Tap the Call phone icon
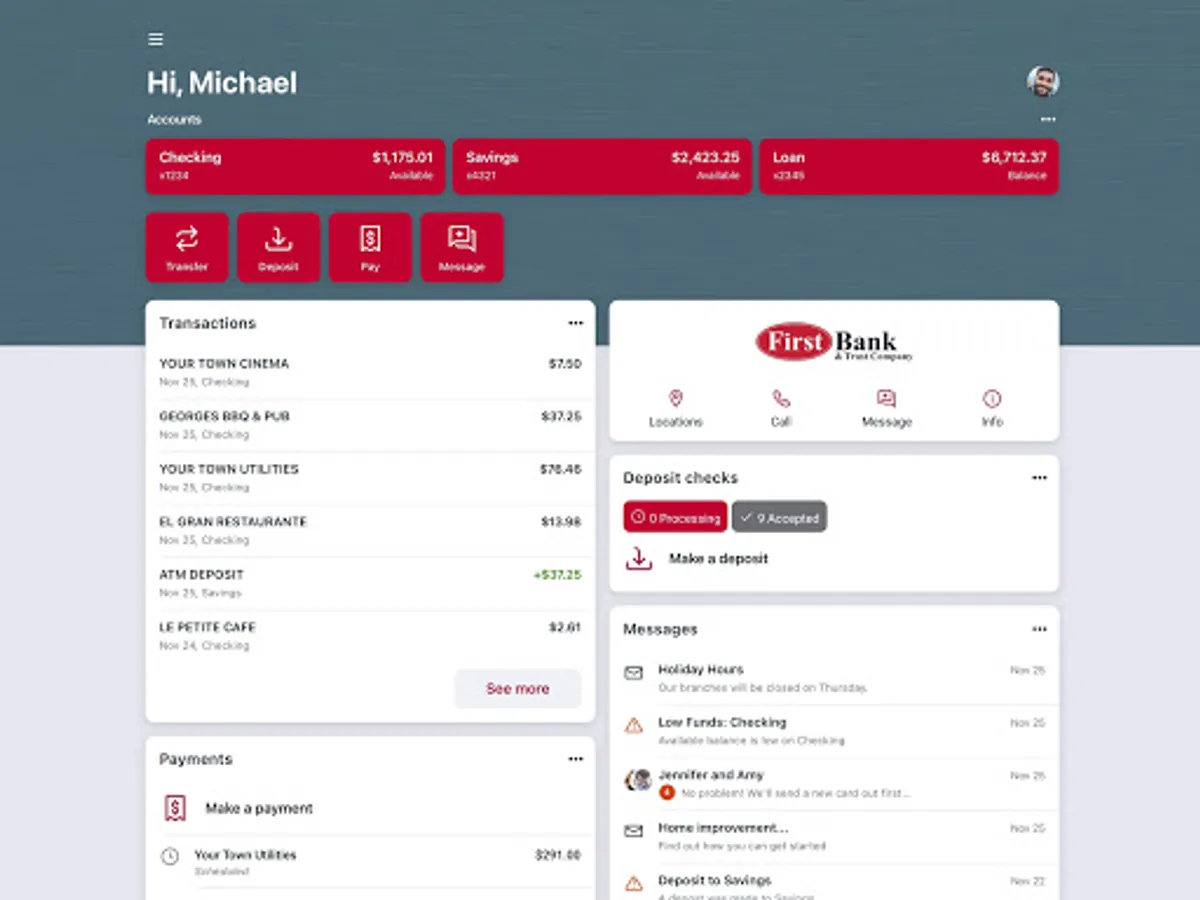Image resolution: width=1200 pixels, height=900 pixels. click(781, 398)
